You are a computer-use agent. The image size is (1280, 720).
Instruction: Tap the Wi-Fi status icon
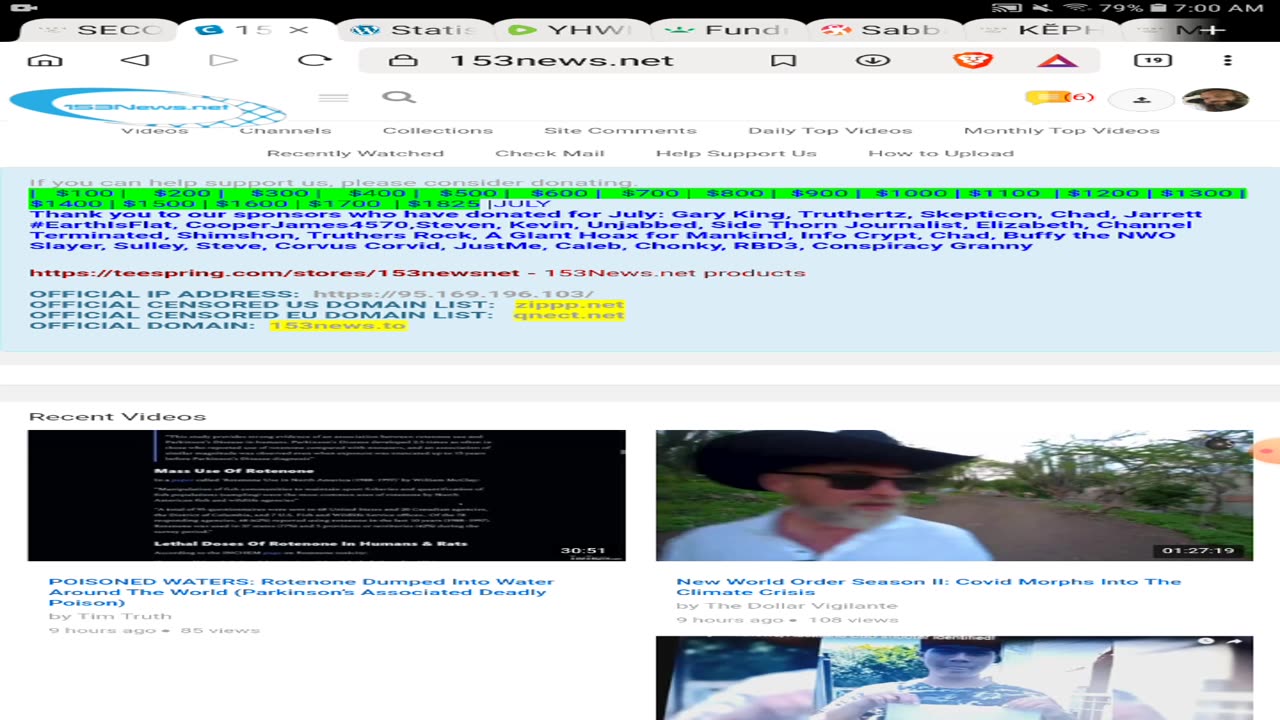tap(1075, 8)
